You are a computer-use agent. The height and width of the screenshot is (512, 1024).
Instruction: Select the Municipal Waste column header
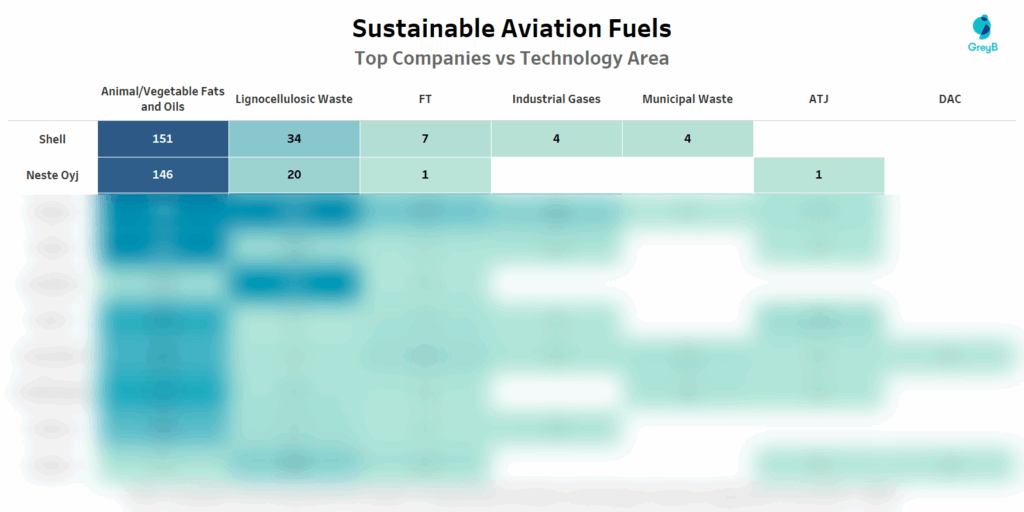click(687, 99)
